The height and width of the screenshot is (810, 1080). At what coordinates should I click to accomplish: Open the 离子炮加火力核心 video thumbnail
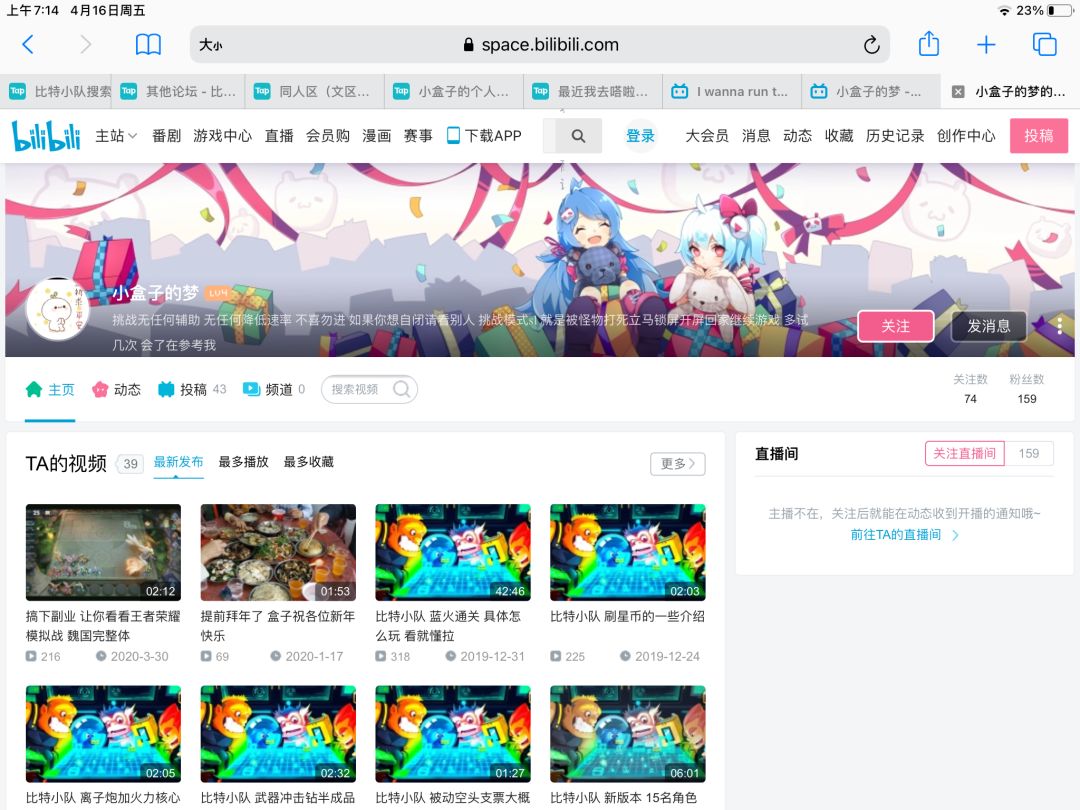tap(103, 734)
